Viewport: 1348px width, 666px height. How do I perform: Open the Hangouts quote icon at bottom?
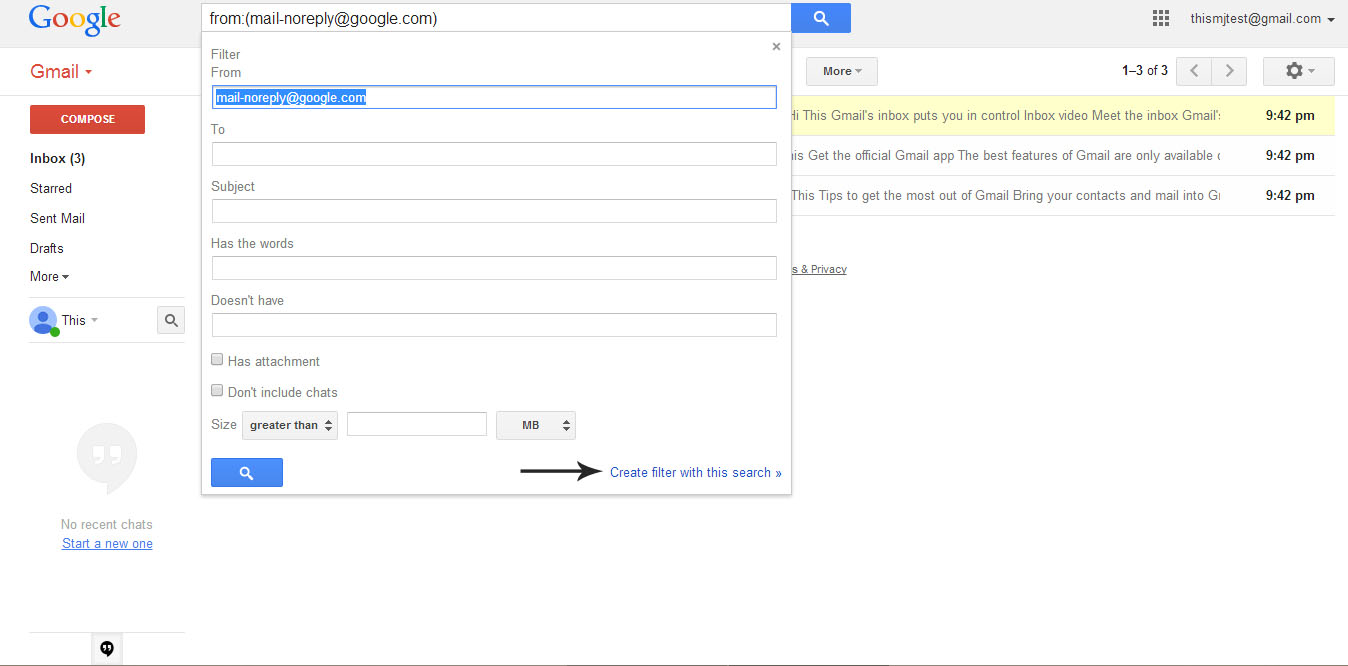click(x=107, y=649)
